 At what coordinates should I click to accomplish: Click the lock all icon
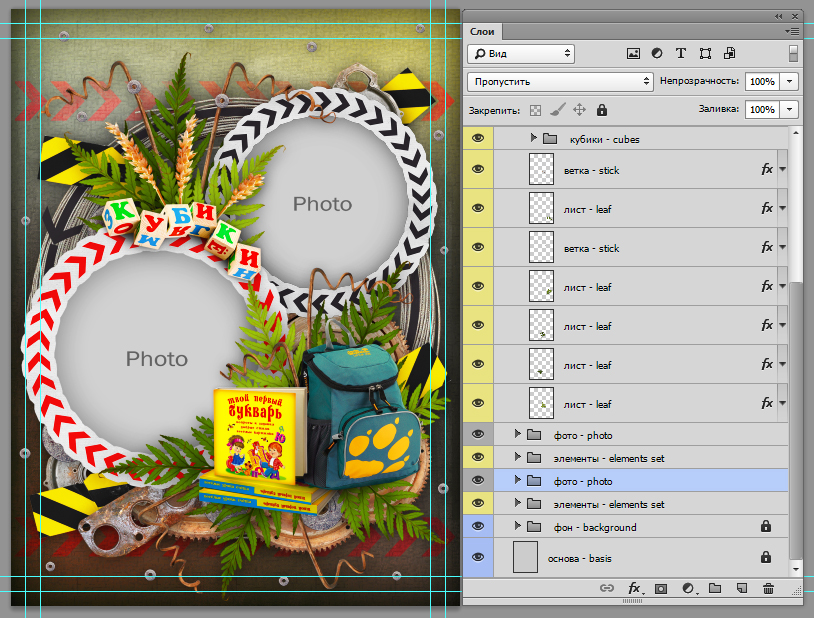coord(602,109)
